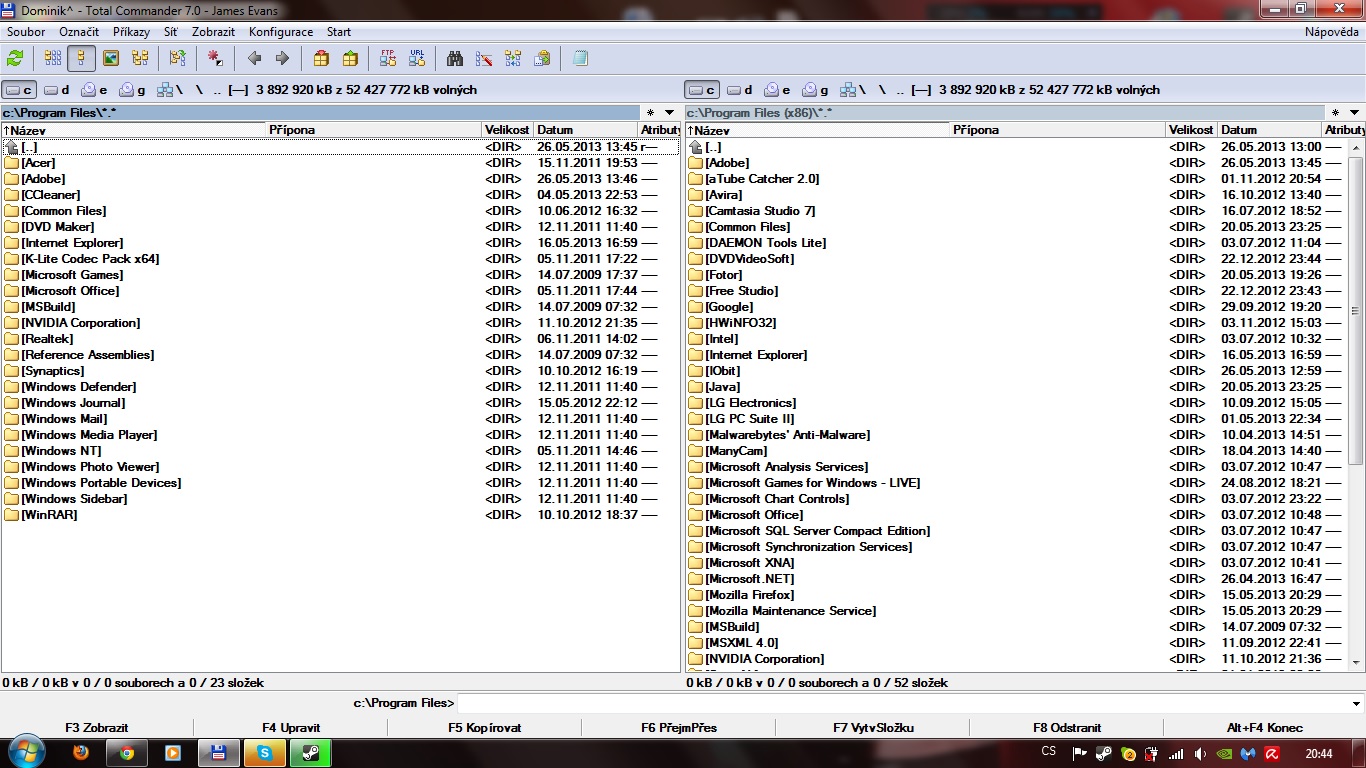1366x768 pixels.
Task: Open right panel directory history dropdown arrow
Action: point(1354,113)
